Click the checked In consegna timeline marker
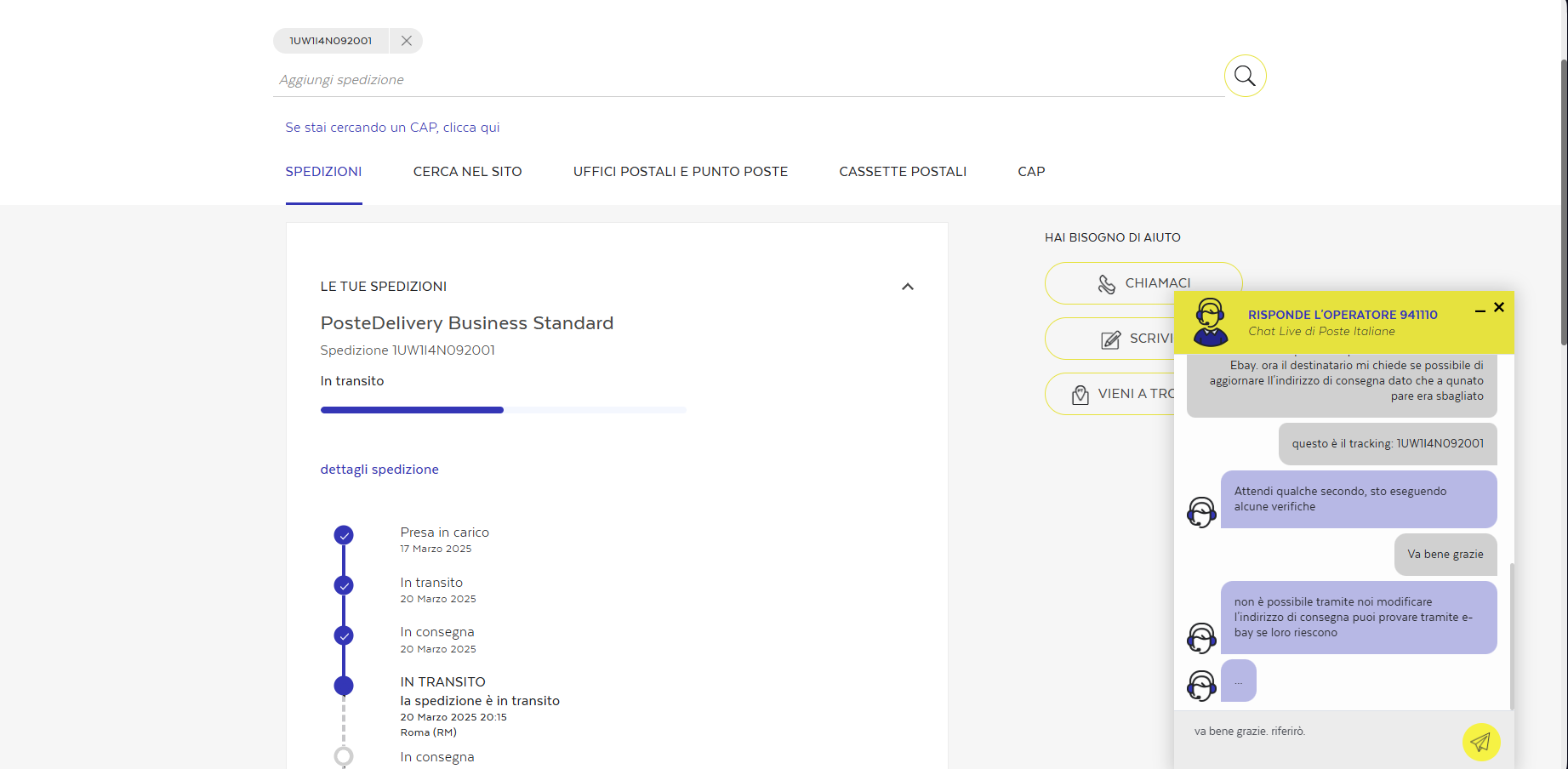The width and height of the screenshot is (1568, 769). (x=344, y=635)
